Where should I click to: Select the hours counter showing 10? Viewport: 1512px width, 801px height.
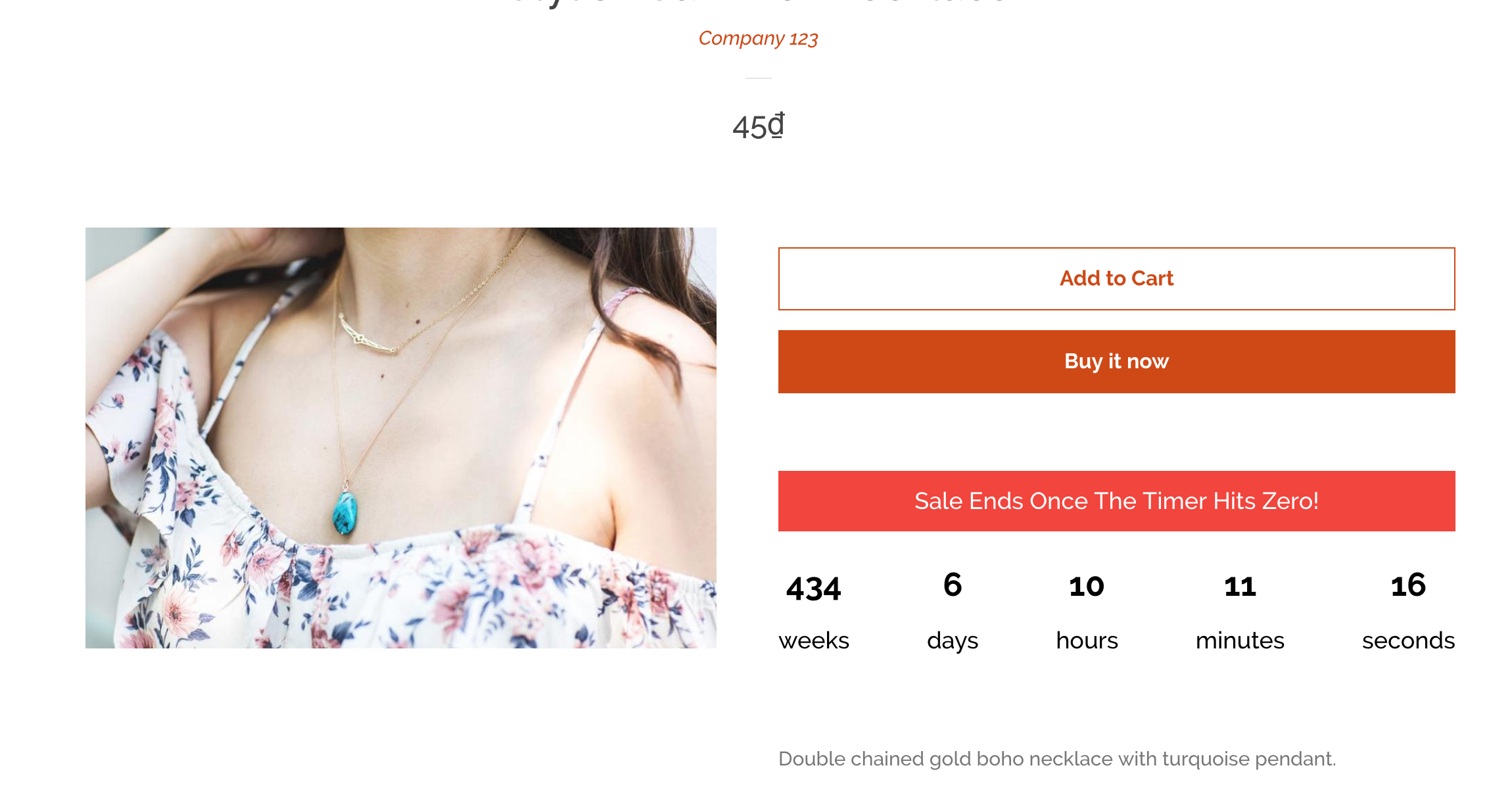pyautogui.click(x=1086, y=585)
